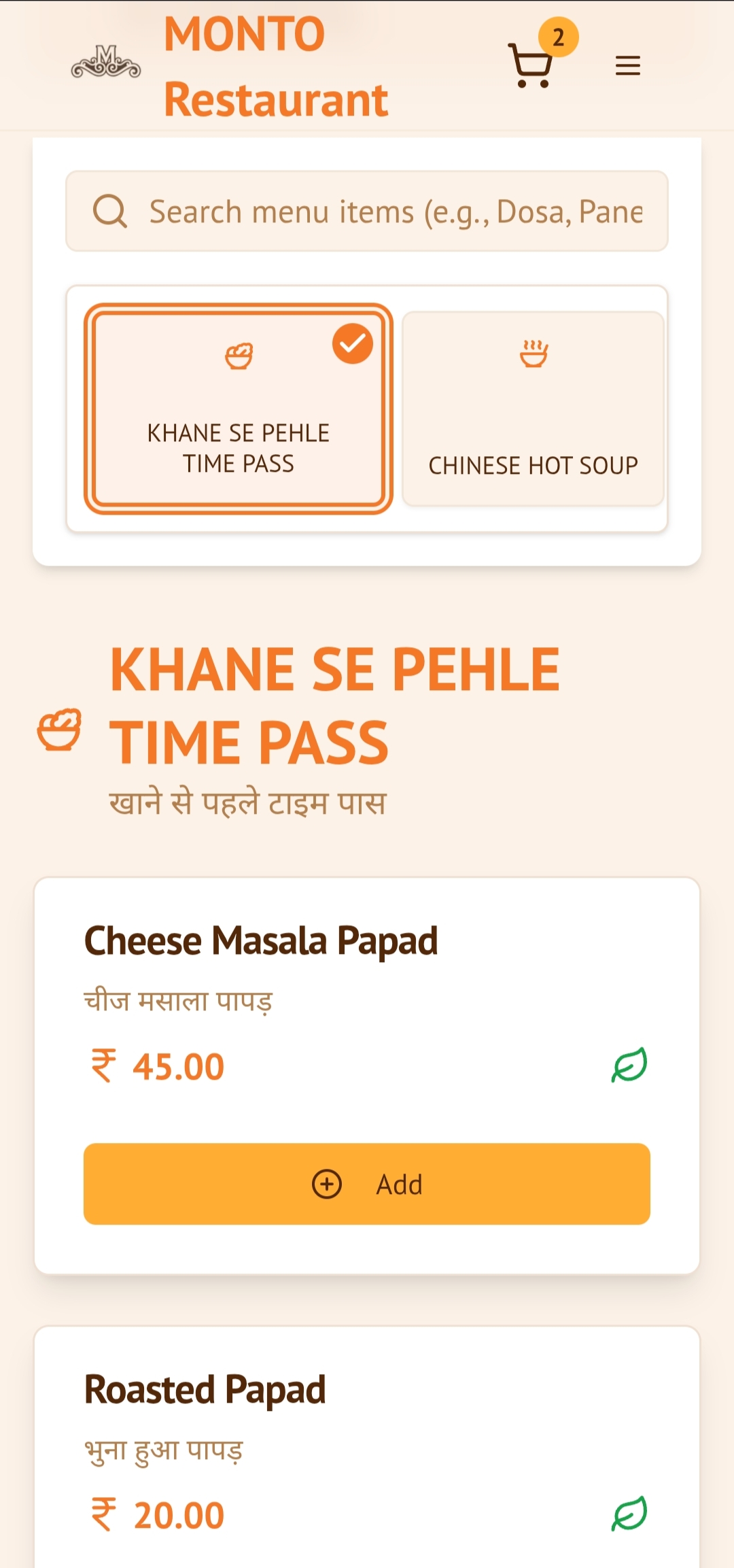
Task: Click the veg leaf icon for Roasted Papad
Action: (629, 1514)
